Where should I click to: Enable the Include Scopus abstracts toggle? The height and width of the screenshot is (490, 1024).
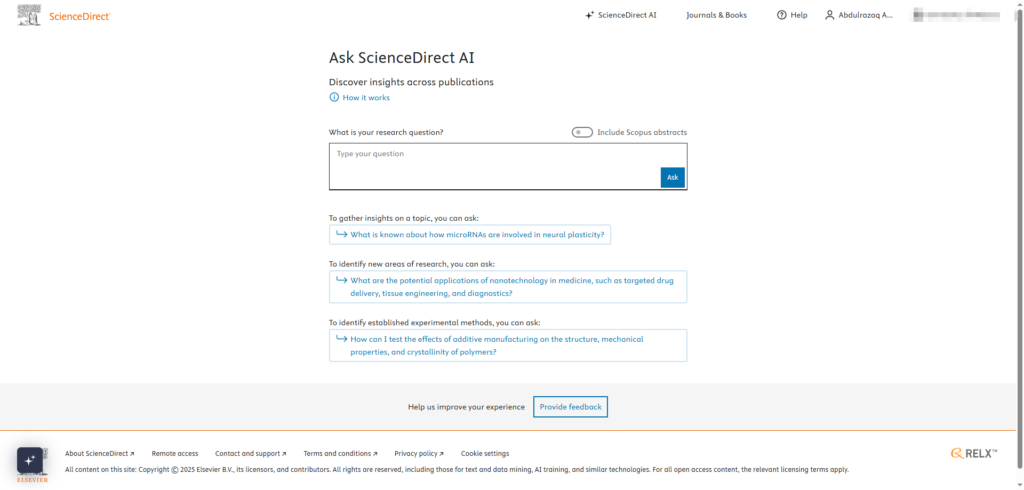pos(582,132)
